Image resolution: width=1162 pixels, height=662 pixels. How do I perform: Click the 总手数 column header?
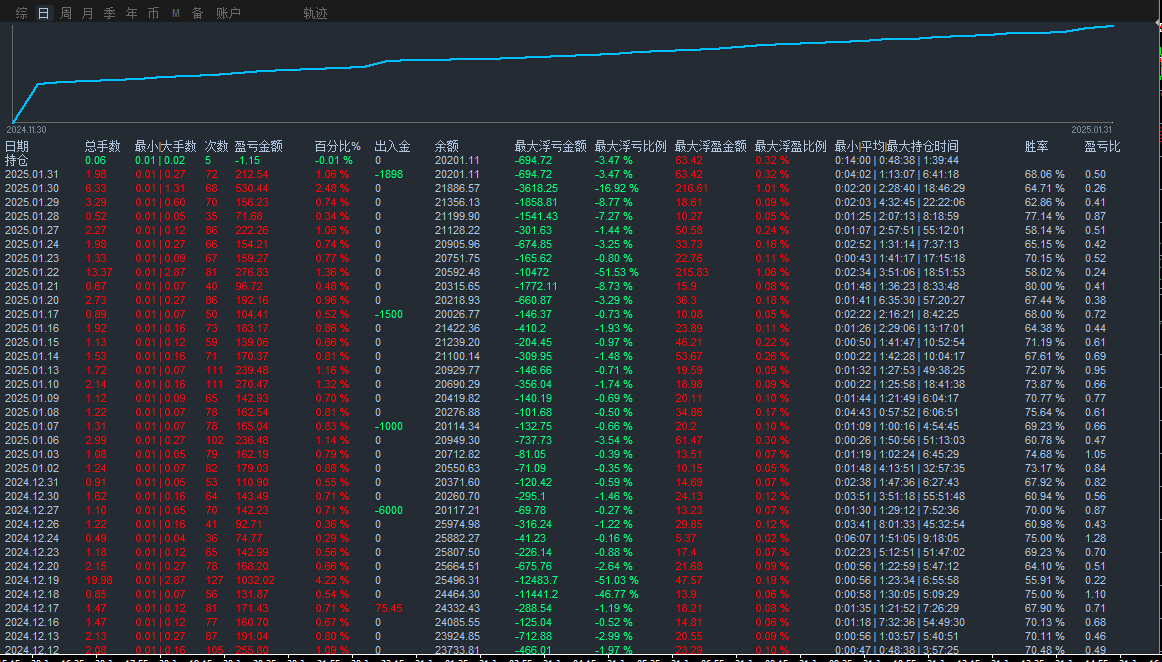tap(102, 146)
